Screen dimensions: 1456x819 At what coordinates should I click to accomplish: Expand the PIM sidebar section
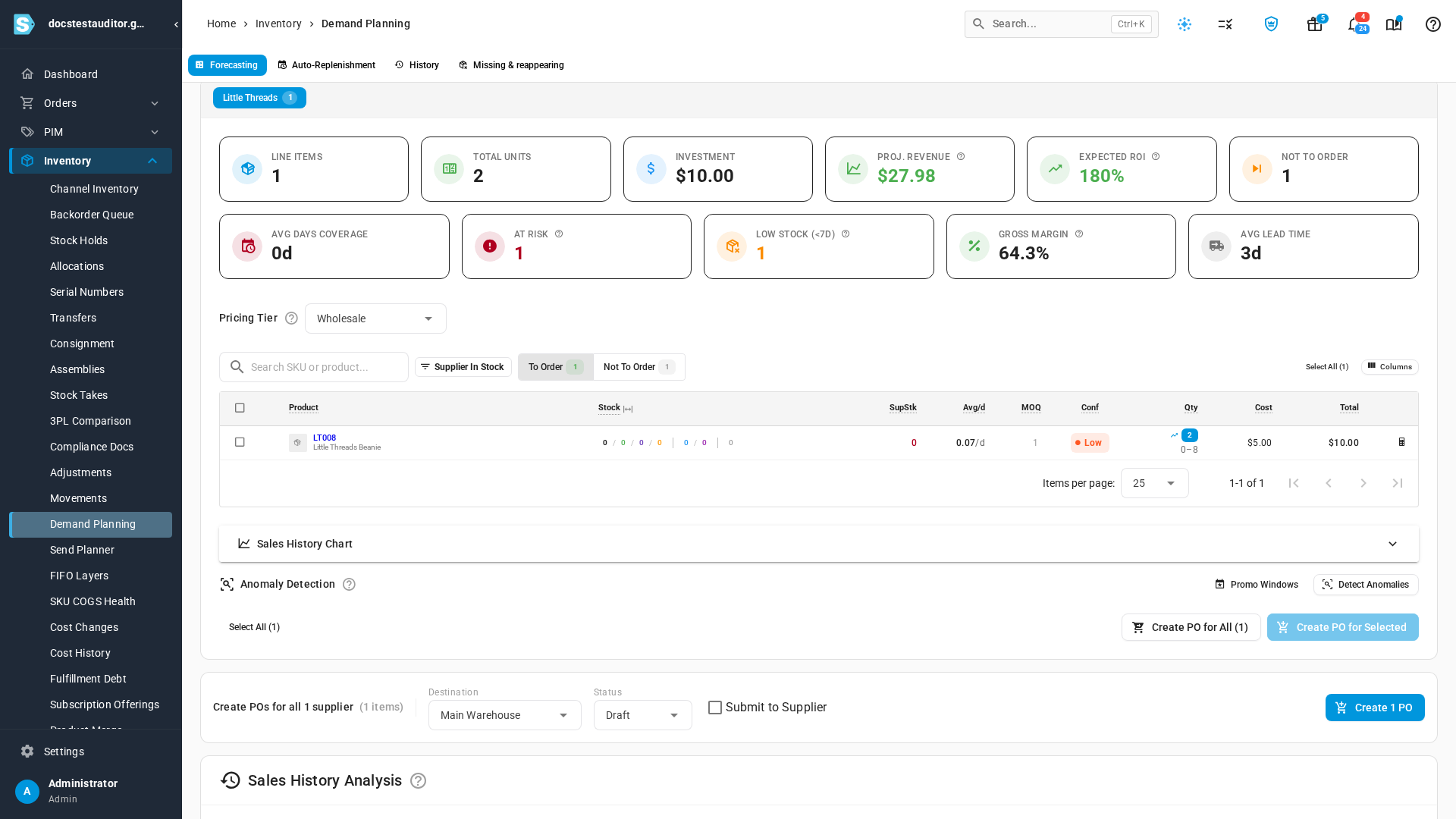pyautogui.click(x=90, y=132)
